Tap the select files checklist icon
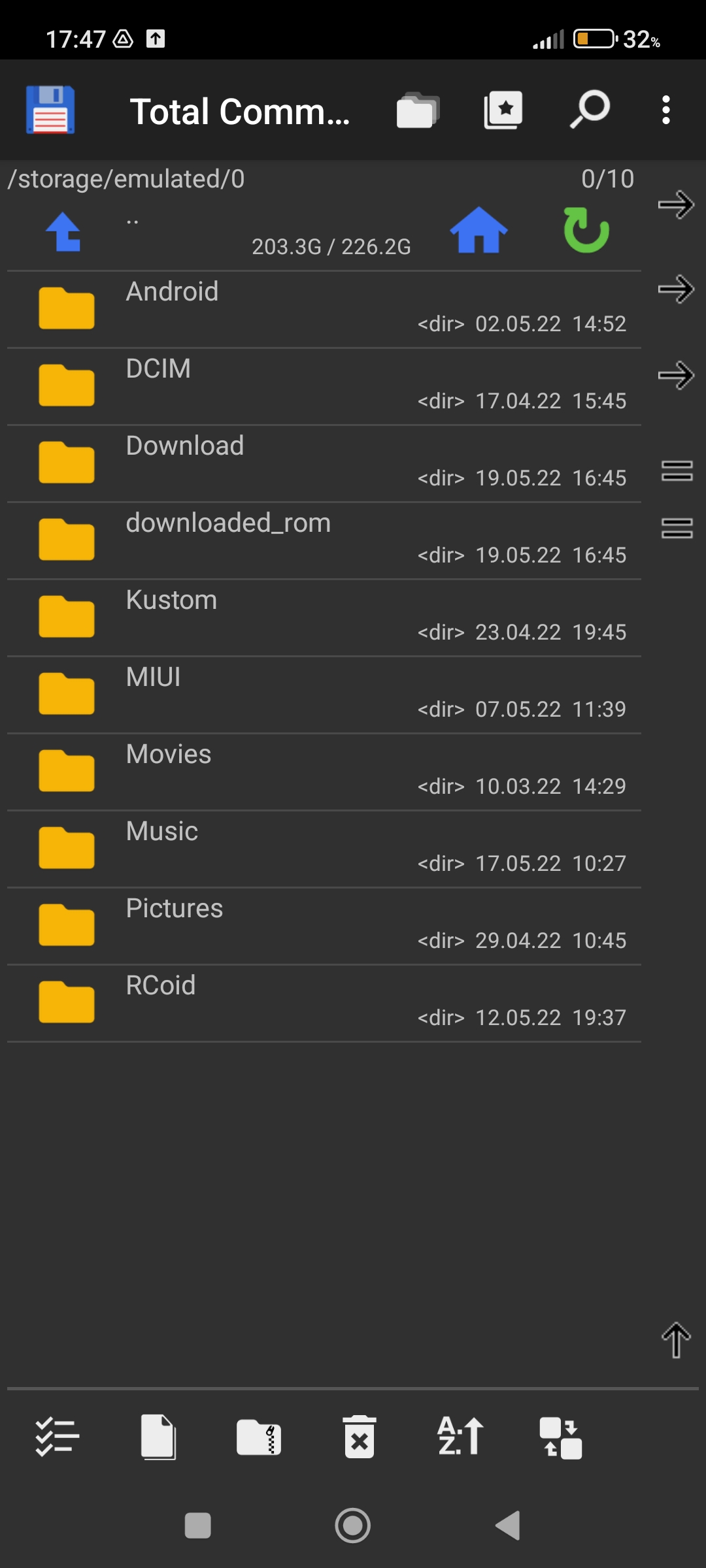706x1568 pixels. tap(58, 1437)
